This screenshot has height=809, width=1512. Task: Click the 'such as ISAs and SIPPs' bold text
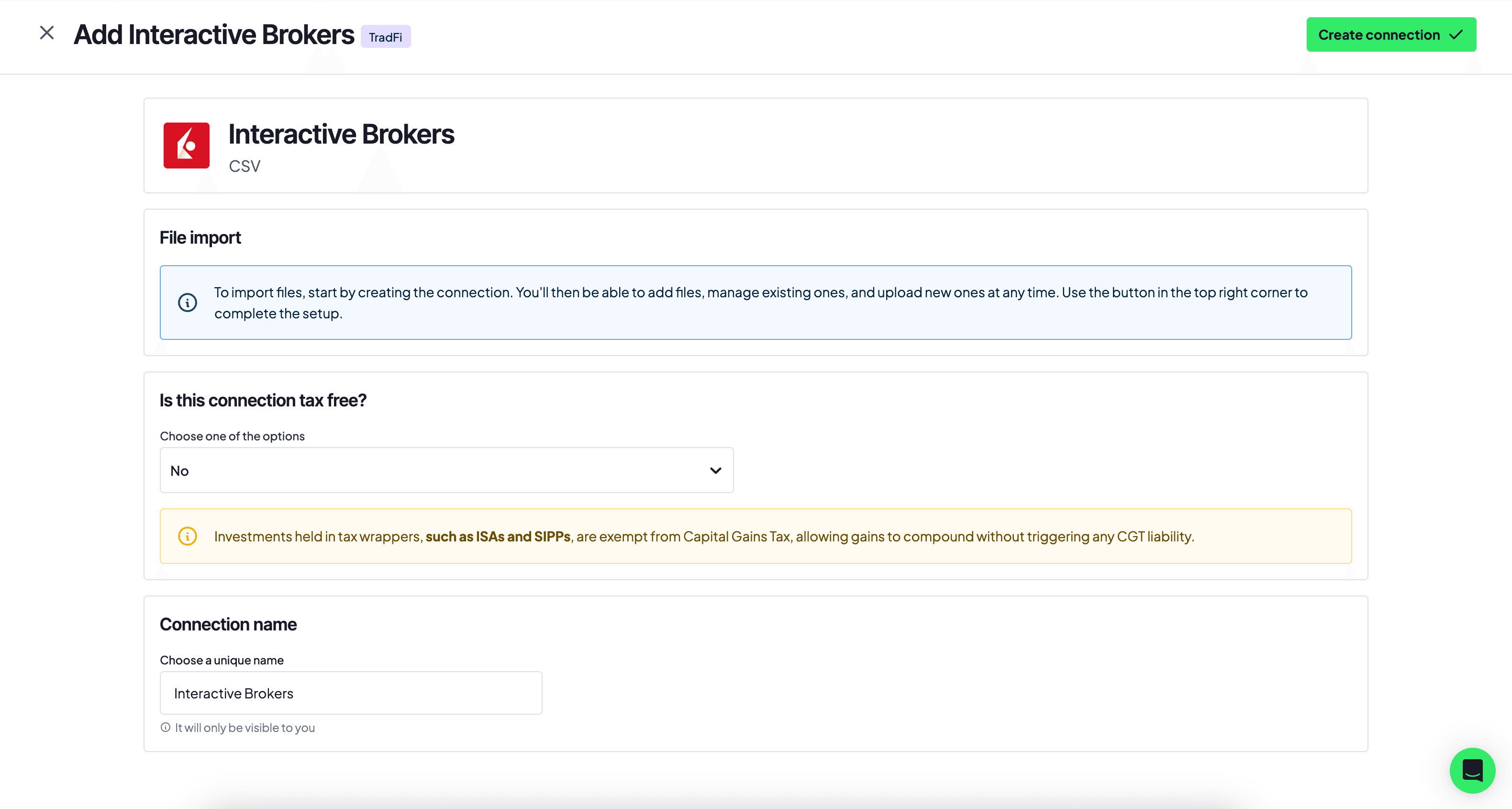tap(498, 537)
